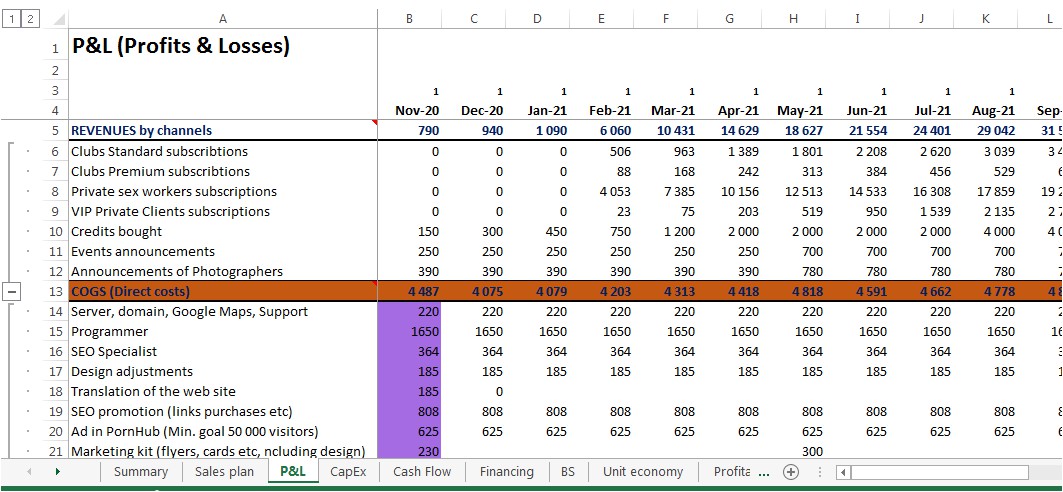Screen dimensions: 1063x492
Task: Select the Design adjustments row label
Action: 222,372
